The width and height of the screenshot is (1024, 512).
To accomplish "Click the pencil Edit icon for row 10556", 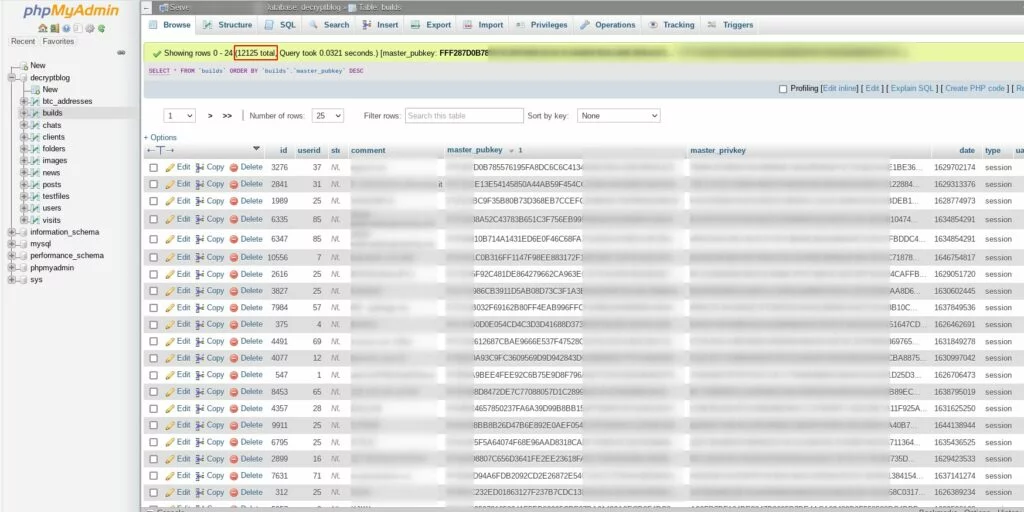I will [170, 257].
